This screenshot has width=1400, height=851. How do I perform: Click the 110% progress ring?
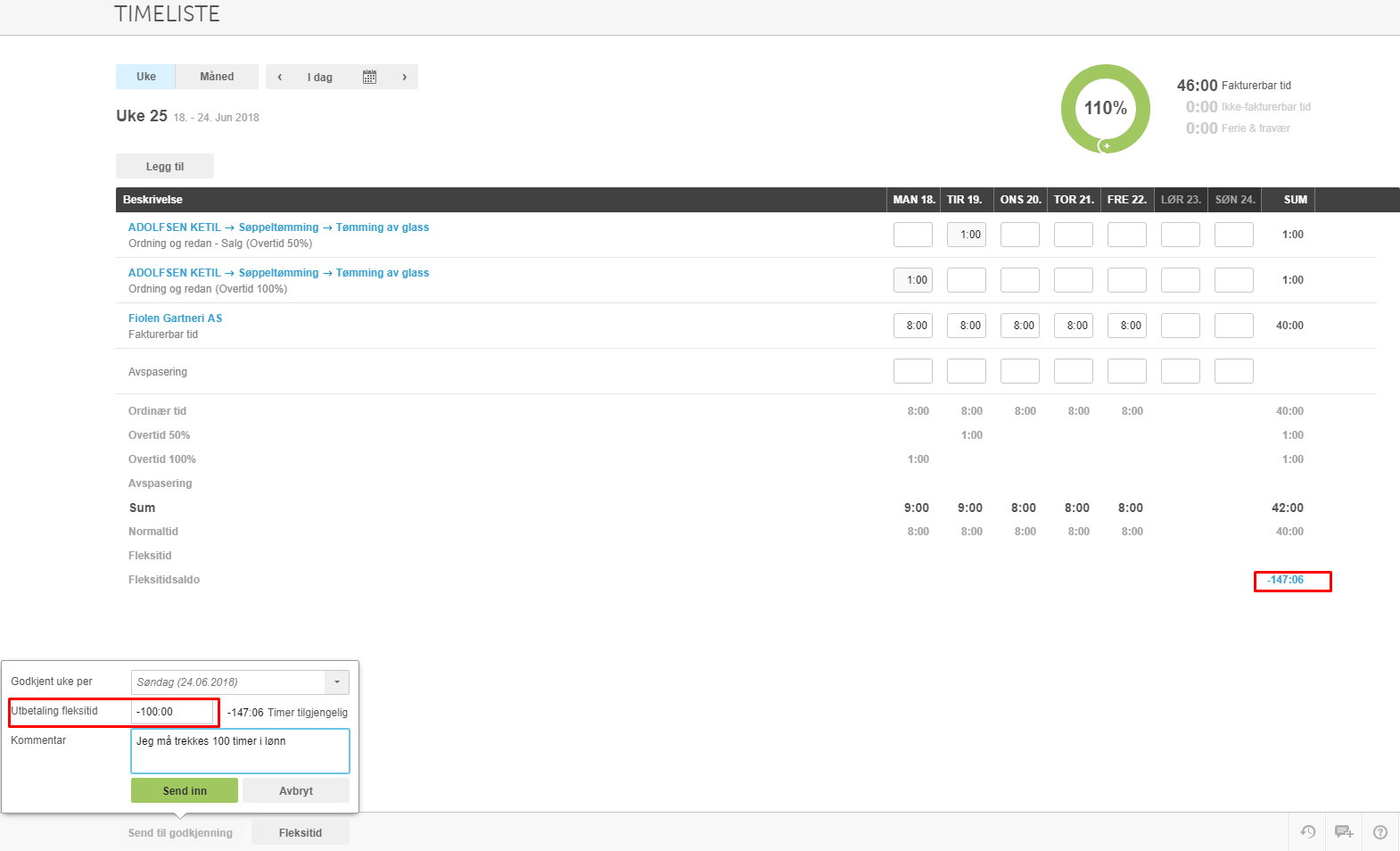coord(1106,108)
